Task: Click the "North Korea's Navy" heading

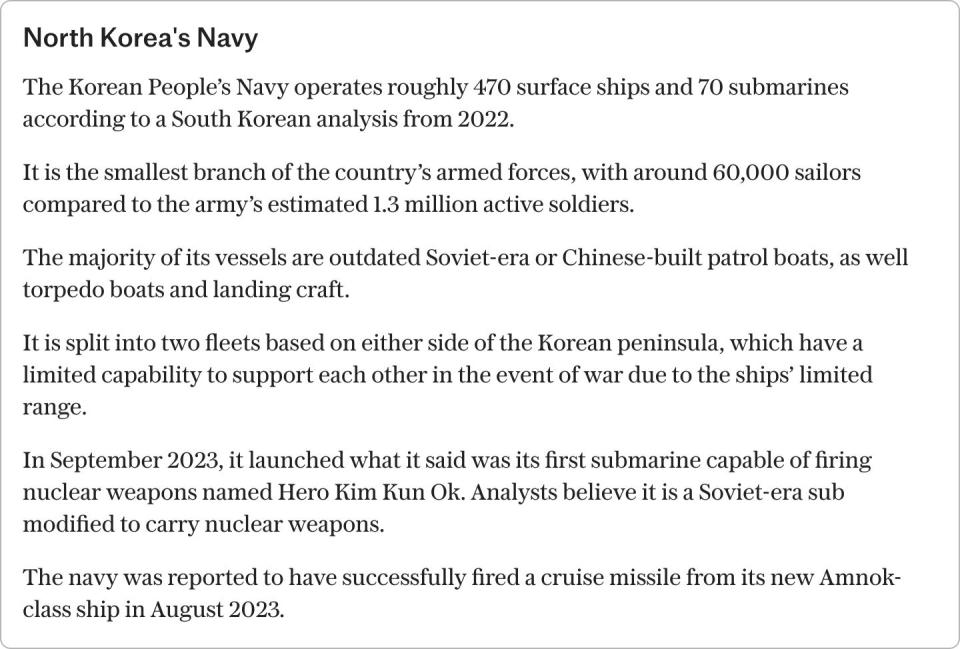Action: coord(140,38)
